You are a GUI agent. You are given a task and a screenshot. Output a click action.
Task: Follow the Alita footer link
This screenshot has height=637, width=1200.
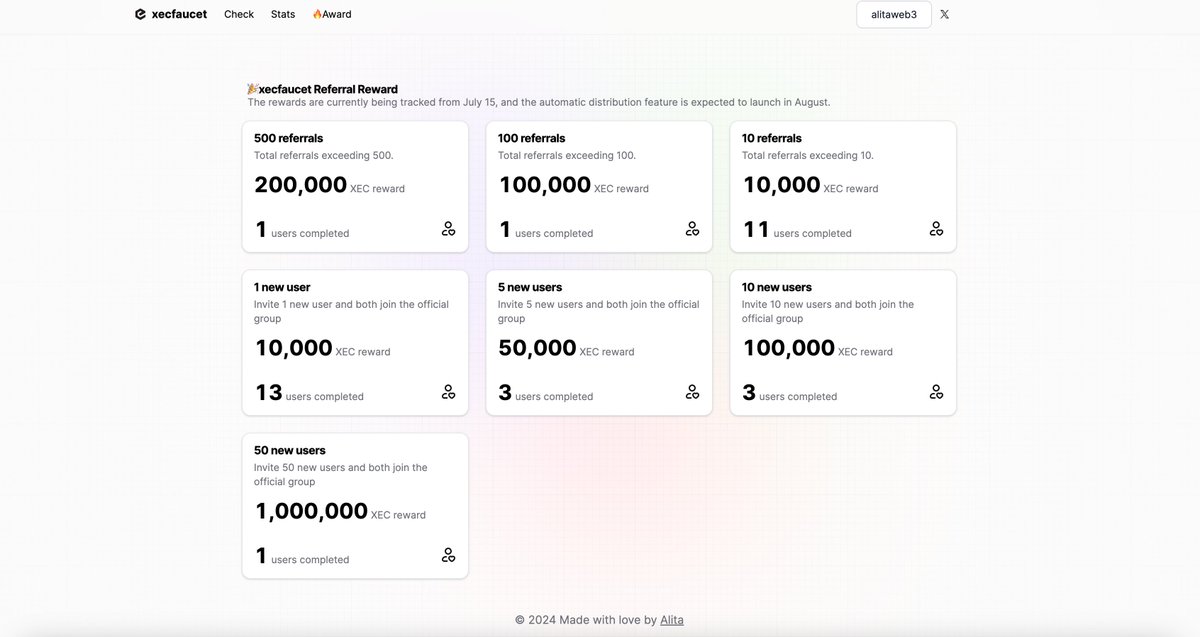coord(672,620)
